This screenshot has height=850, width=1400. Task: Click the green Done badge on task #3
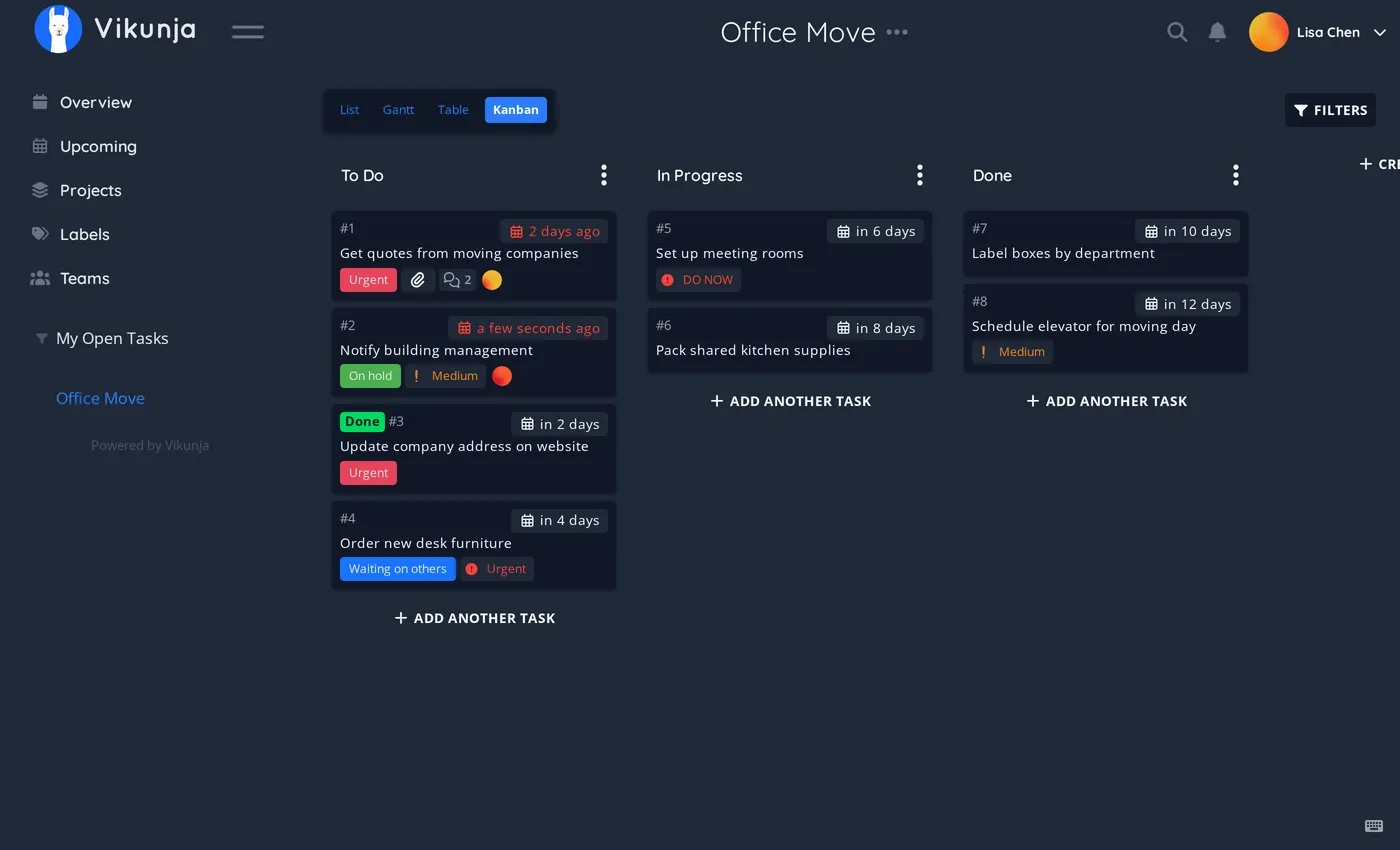(362, 421)
